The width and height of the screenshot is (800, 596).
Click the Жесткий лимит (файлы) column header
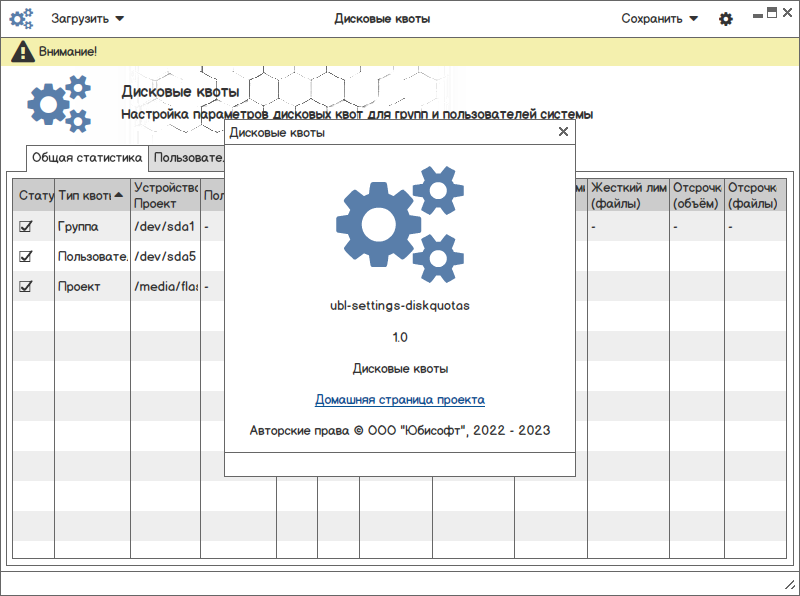pyautogui.click(x=628, y=195)
